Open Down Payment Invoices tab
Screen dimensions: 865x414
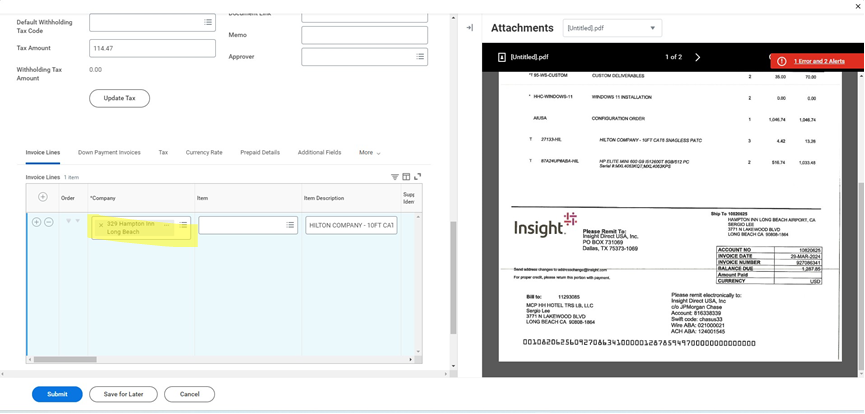click(109, 152)
